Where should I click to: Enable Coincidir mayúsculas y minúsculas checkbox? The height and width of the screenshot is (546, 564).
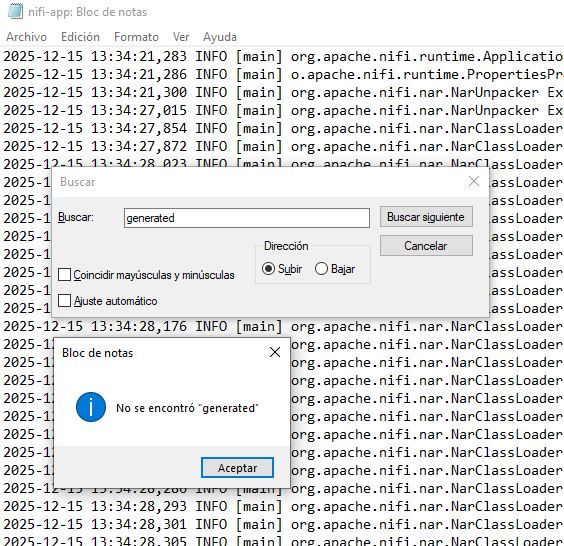[x=64, y=275]
